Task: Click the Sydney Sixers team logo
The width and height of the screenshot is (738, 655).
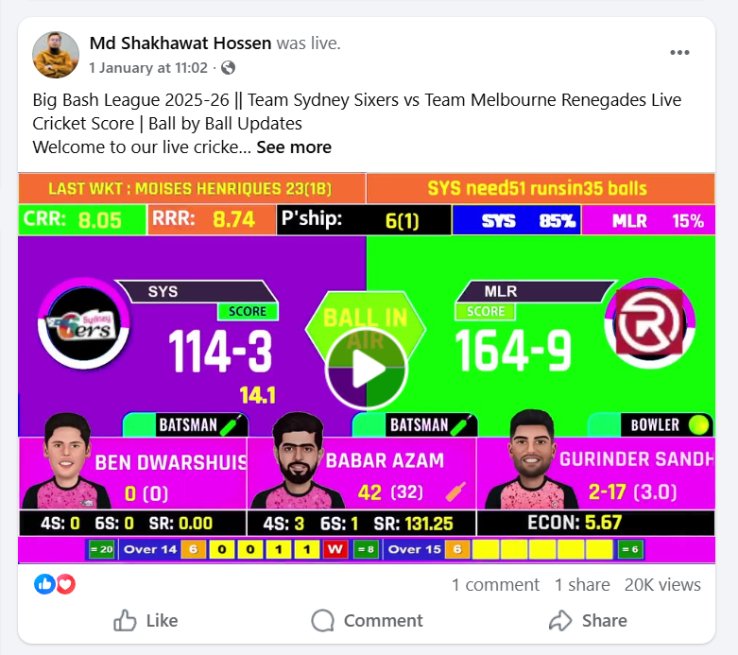Action: (84, 324)
